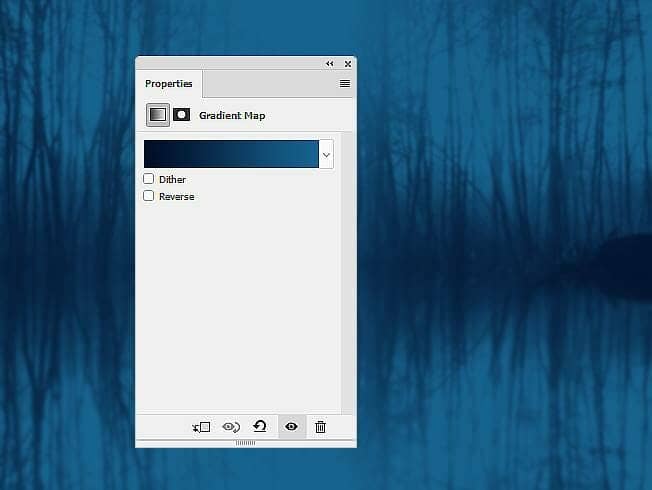Switch to the layer mask properties icon
The width and height of the screenshot is (652, 490).
tap(181, 114)
